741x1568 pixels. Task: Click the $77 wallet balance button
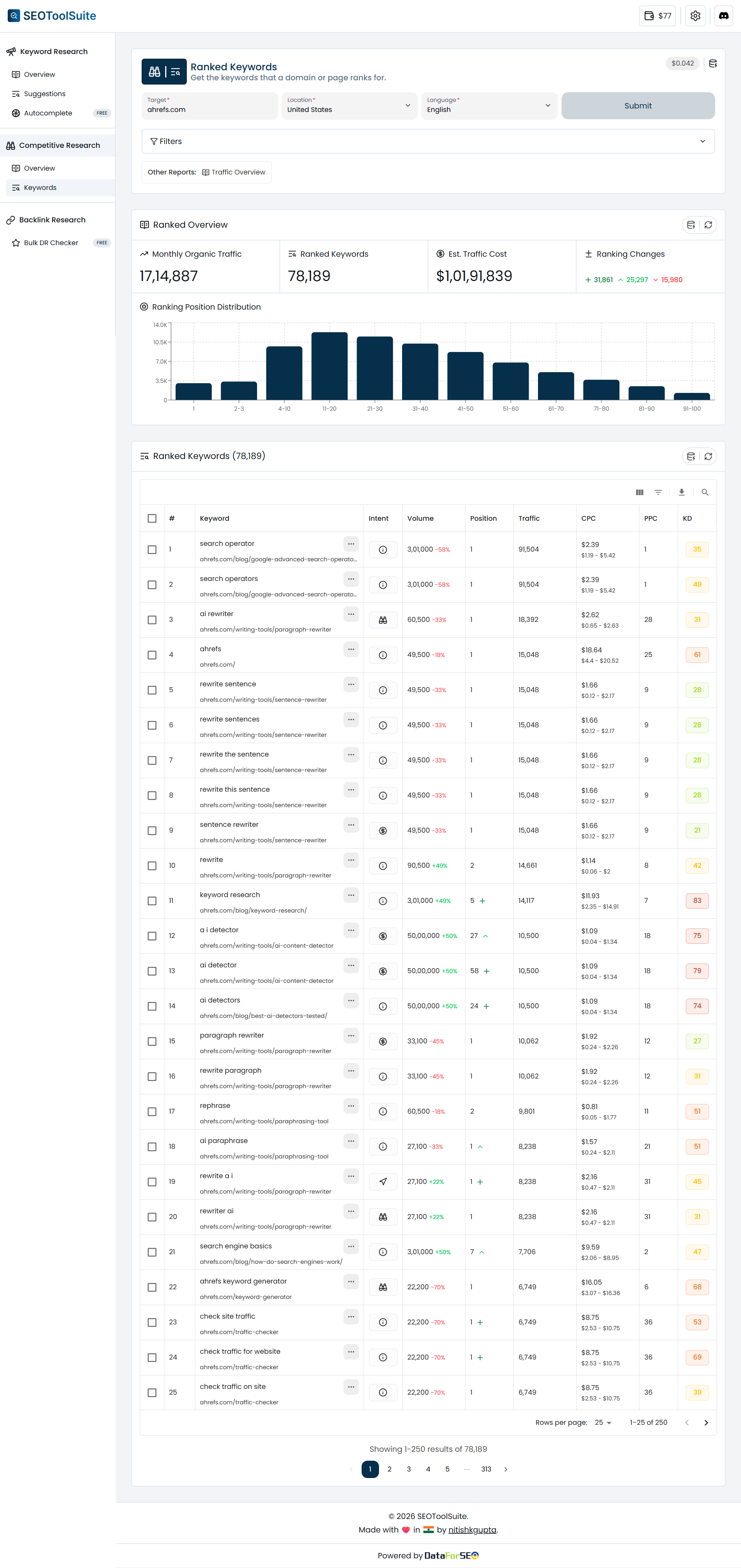click(658, 16)
